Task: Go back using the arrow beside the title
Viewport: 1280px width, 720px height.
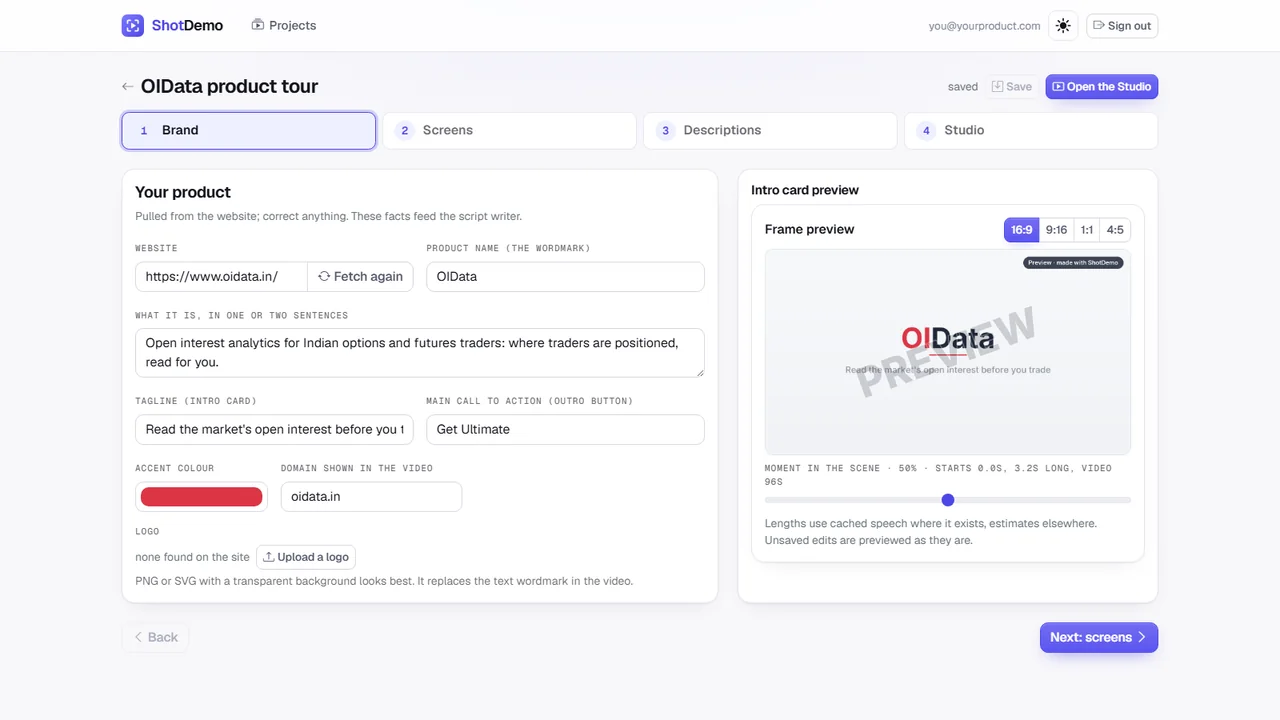Action: click(128, 87)
